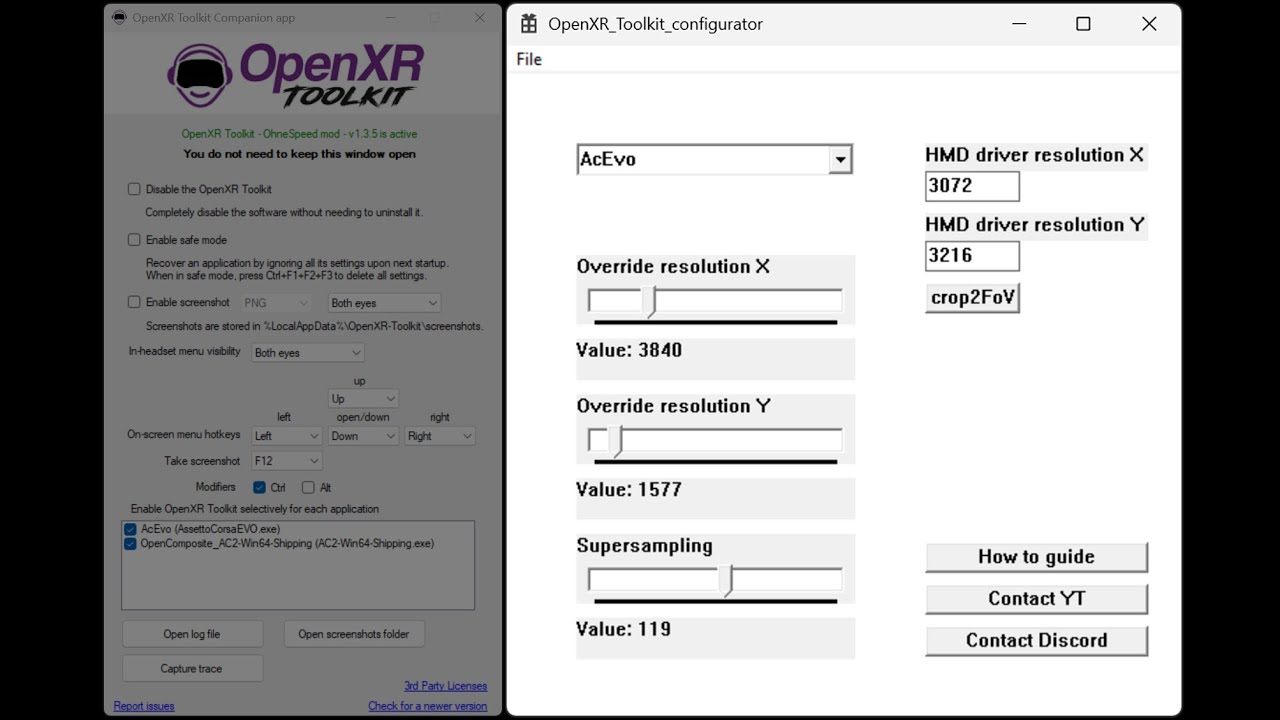This screenshot has height=720, width=1280.
Task: Open the How to guide button
Action: (1036, 557)
